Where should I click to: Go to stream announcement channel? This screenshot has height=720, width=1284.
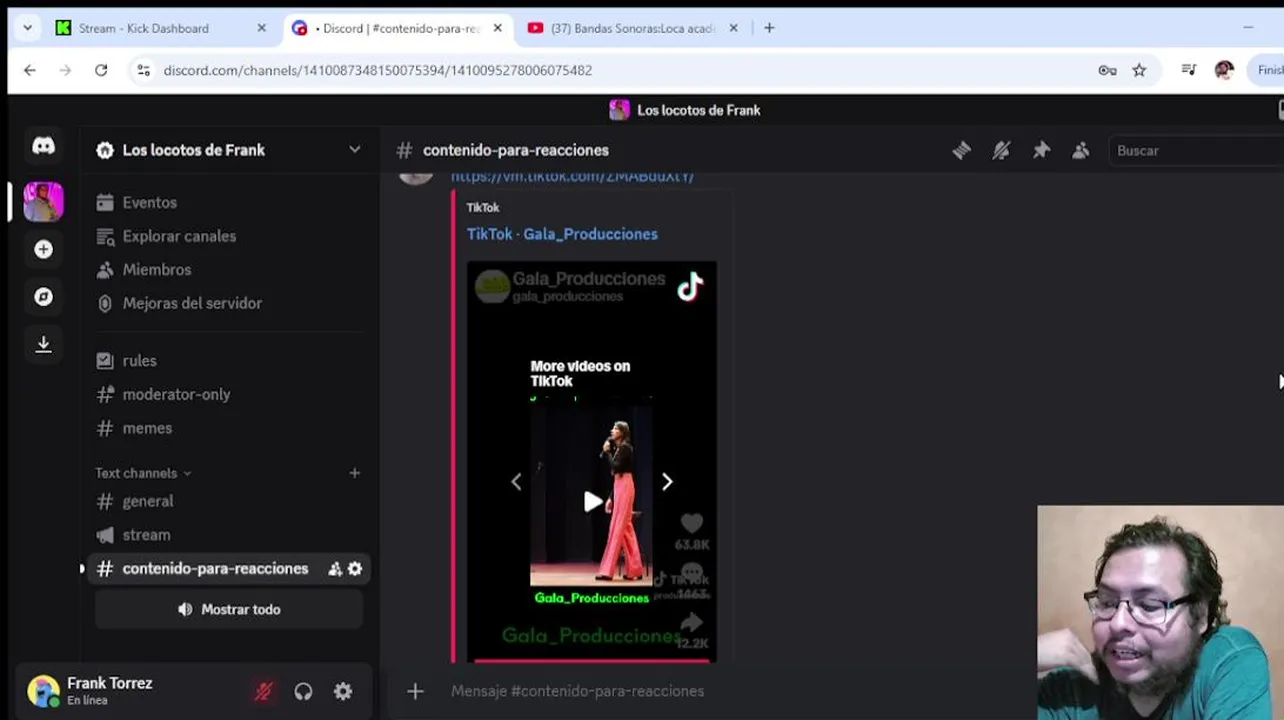coord(228,535)
